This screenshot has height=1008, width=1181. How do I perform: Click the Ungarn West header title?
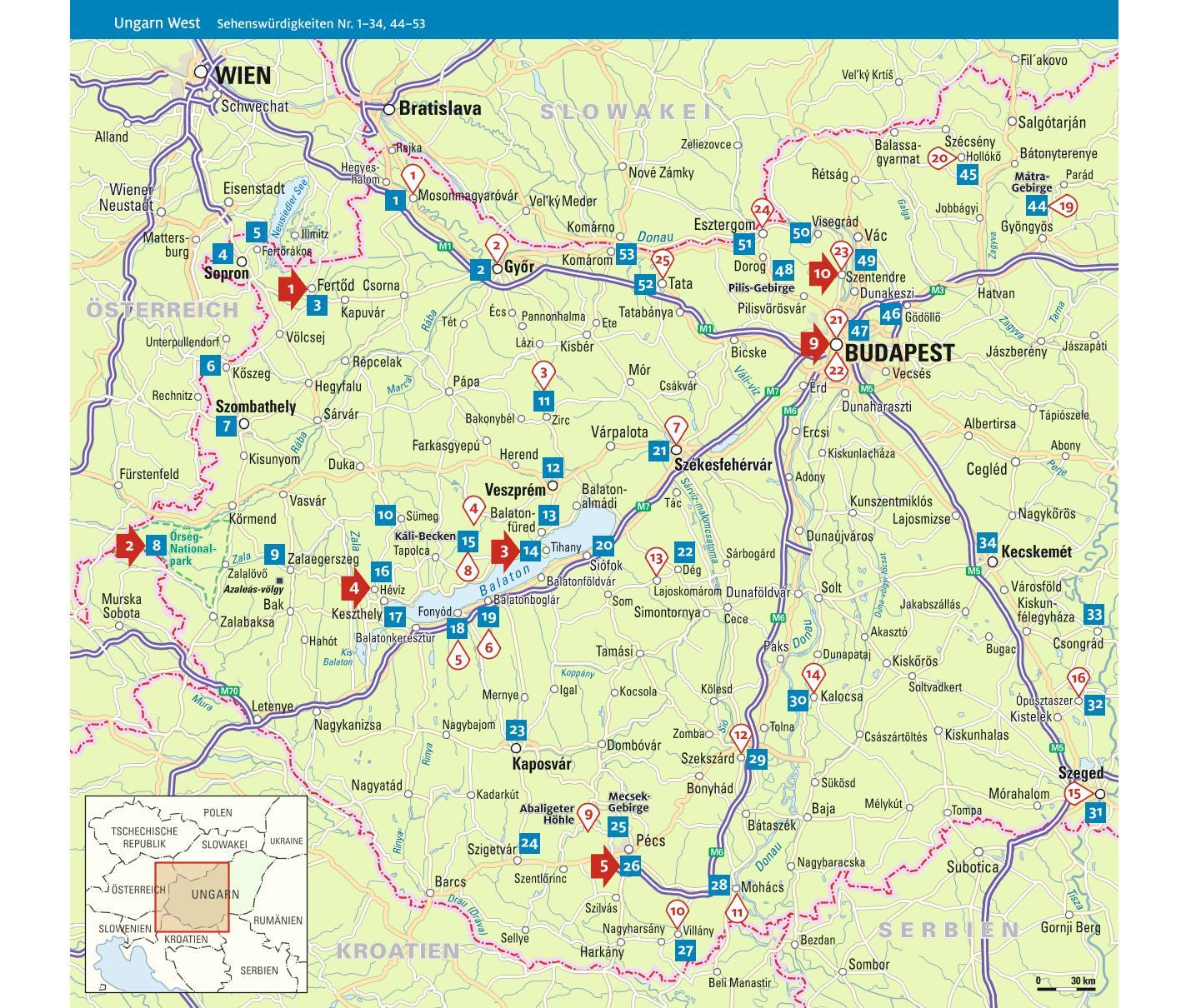point(157,22)
